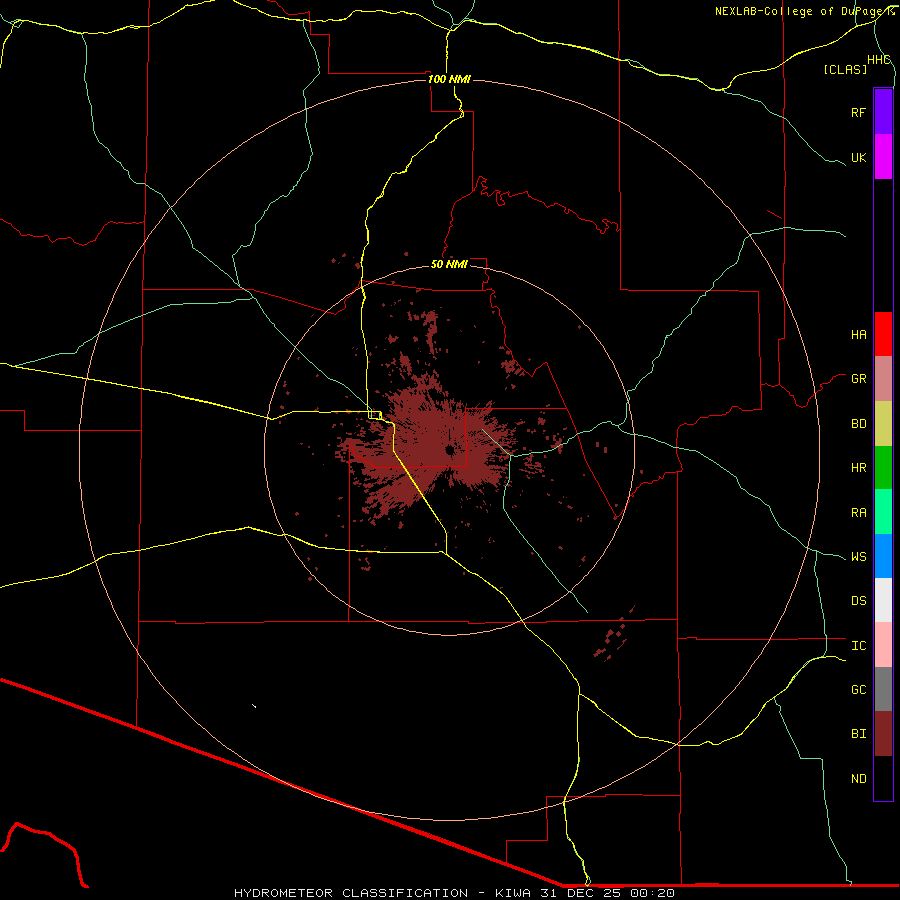
Task: Select the dusty pink GR legend swatch
Action: [x=883, y=379]
